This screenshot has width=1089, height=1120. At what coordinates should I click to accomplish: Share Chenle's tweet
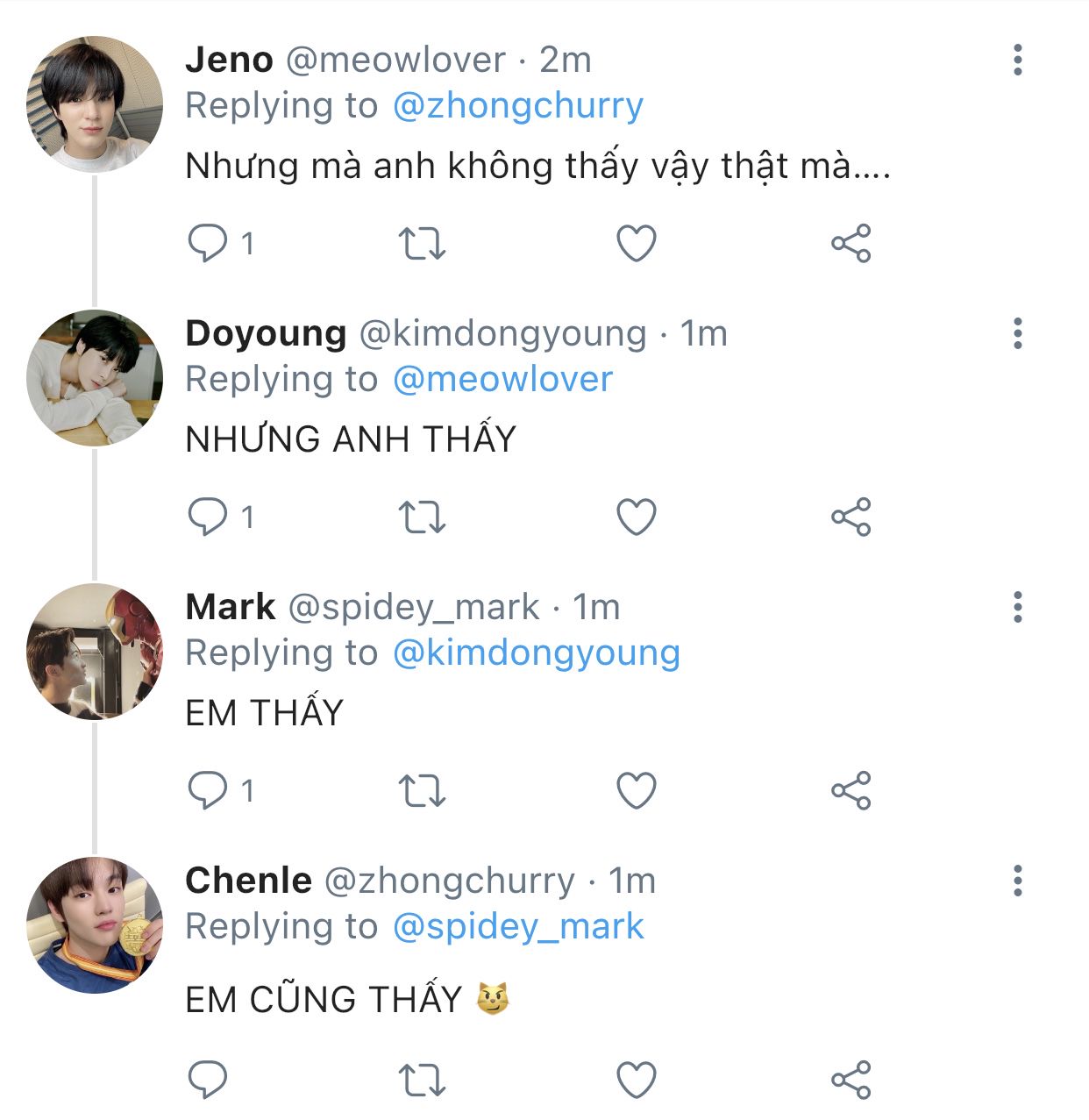(x=851, y=1081)
